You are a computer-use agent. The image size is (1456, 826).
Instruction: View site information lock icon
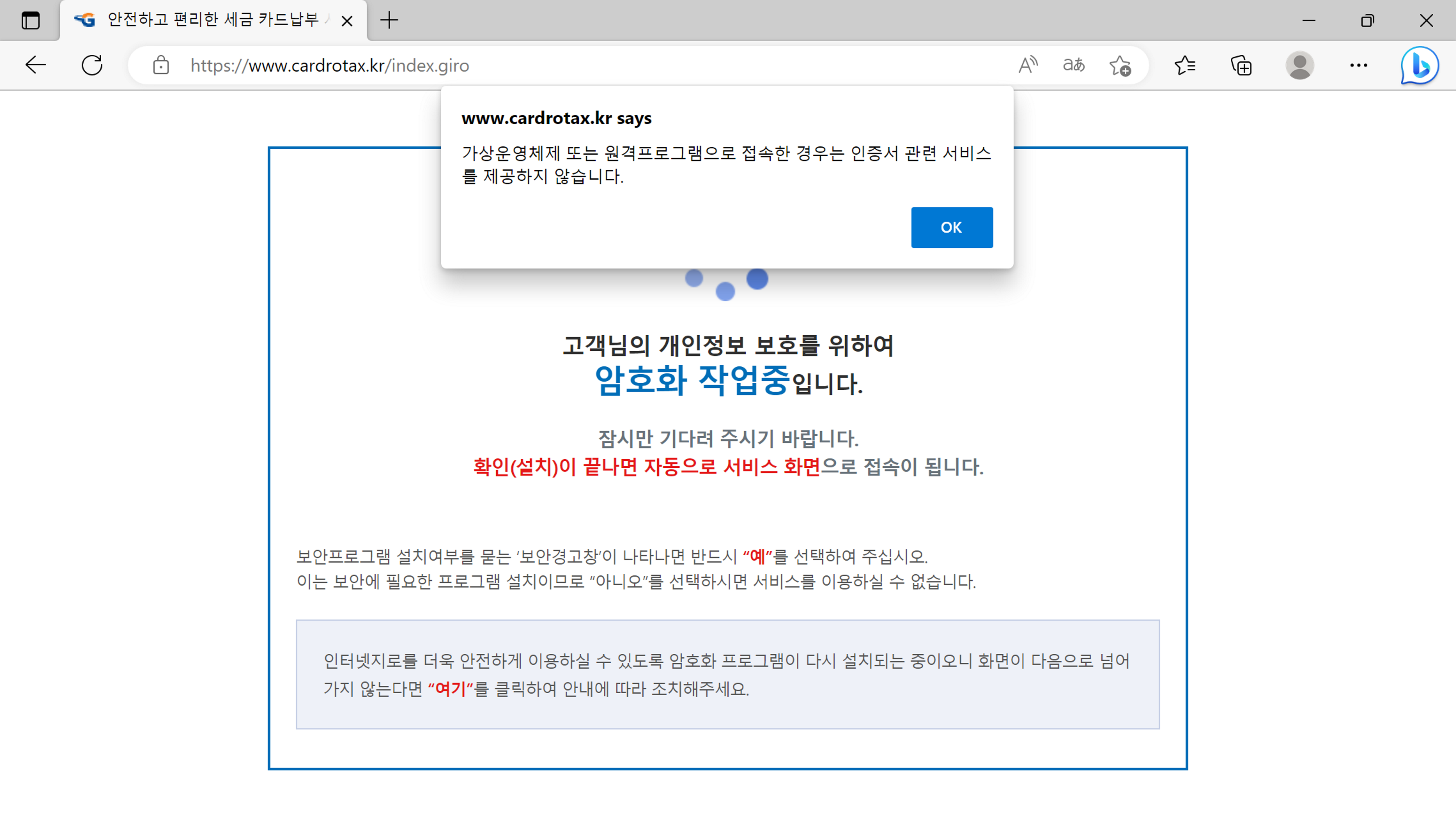pos(161,65)
